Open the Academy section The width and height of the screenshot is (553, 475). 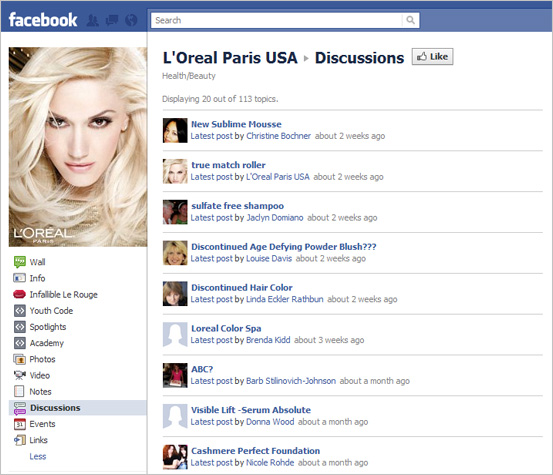[x=47, y=343]
